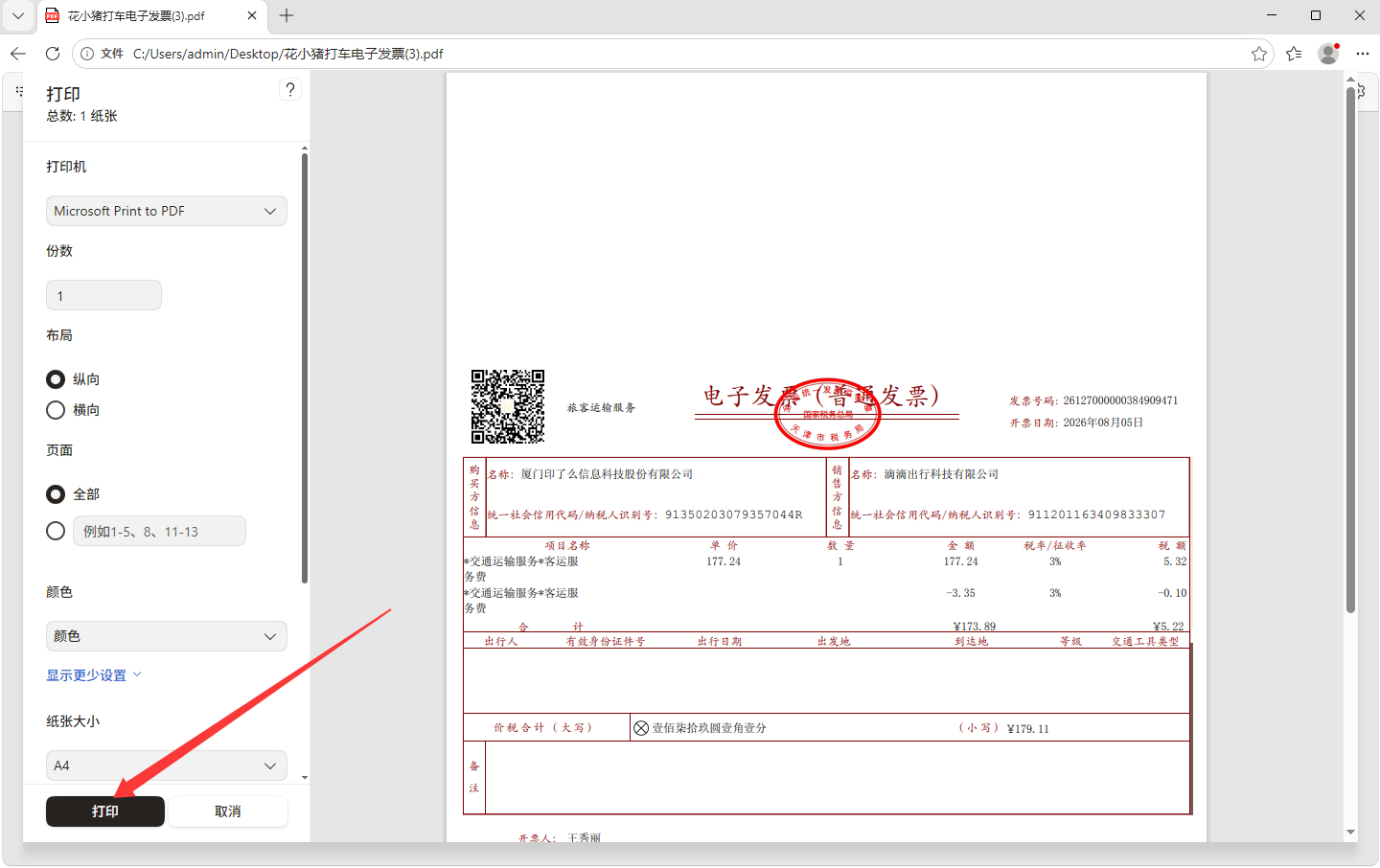Open the file info icon in address bar

click(87, 54)
